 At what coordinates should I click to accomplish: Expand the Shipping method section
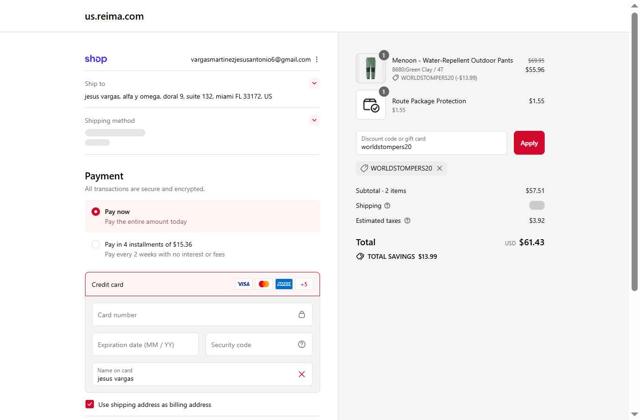pyautogui.click(x=314, y=120)
